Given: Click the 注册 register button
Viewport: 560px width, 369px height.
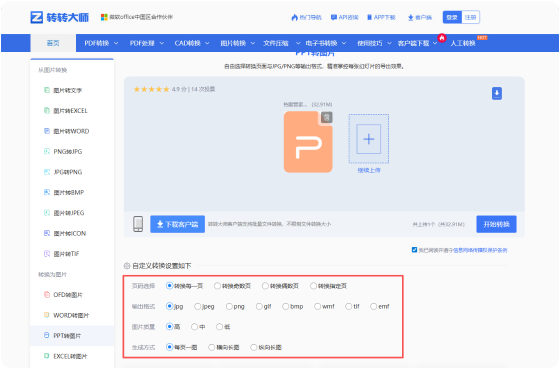Looking at the screenshot, I should point(470,17).
